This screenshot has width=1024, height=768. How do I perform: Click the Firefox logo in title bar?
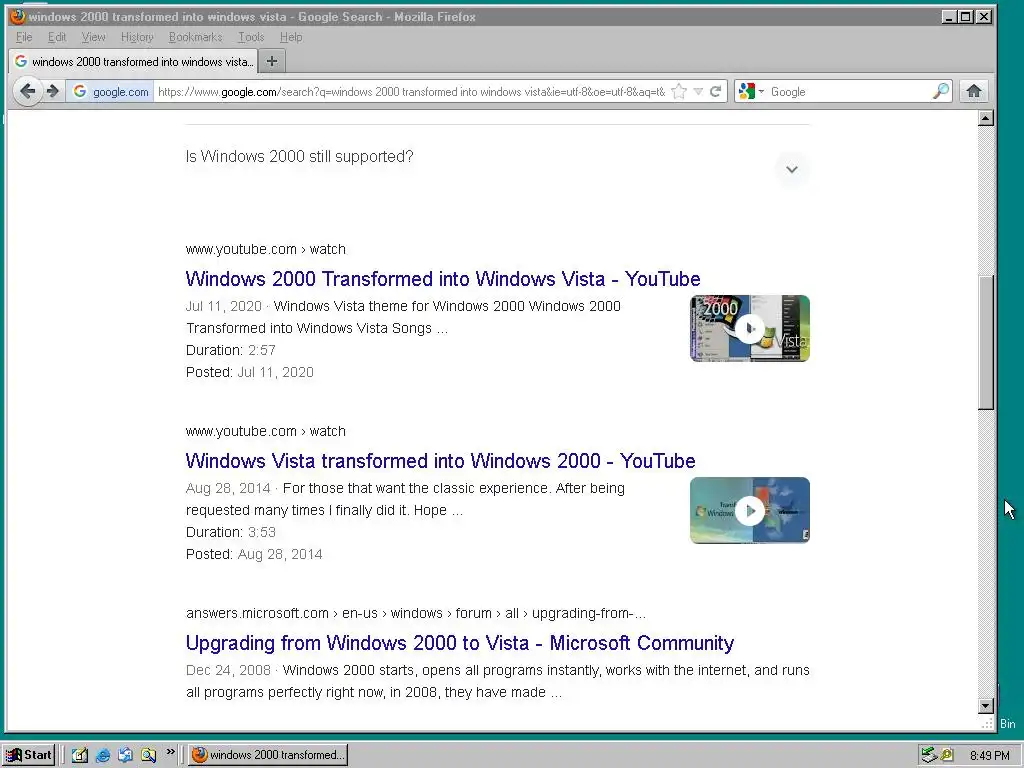17,16
